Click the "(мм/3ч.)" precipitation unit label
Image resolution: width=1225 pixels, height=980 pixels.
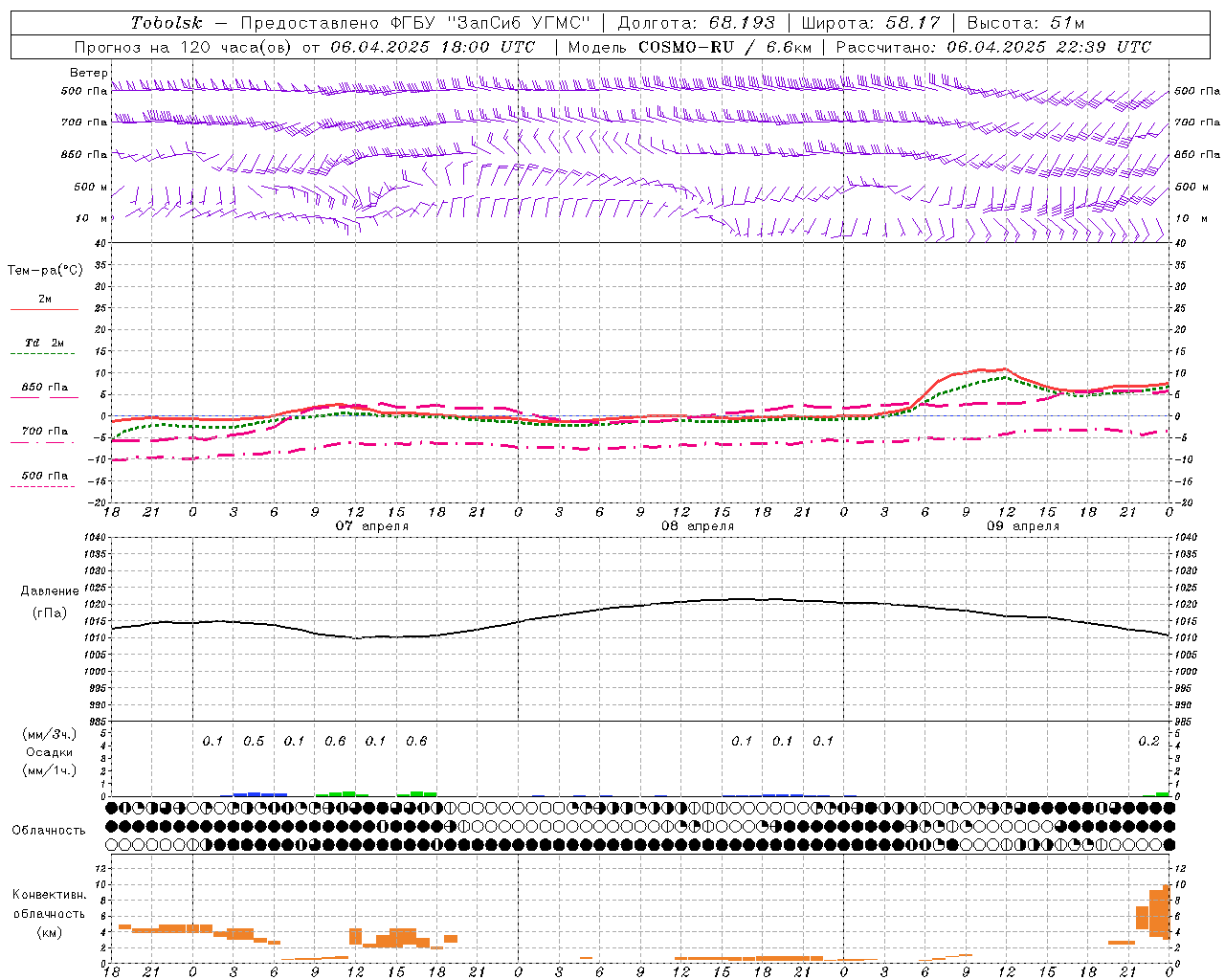[49, 734]
